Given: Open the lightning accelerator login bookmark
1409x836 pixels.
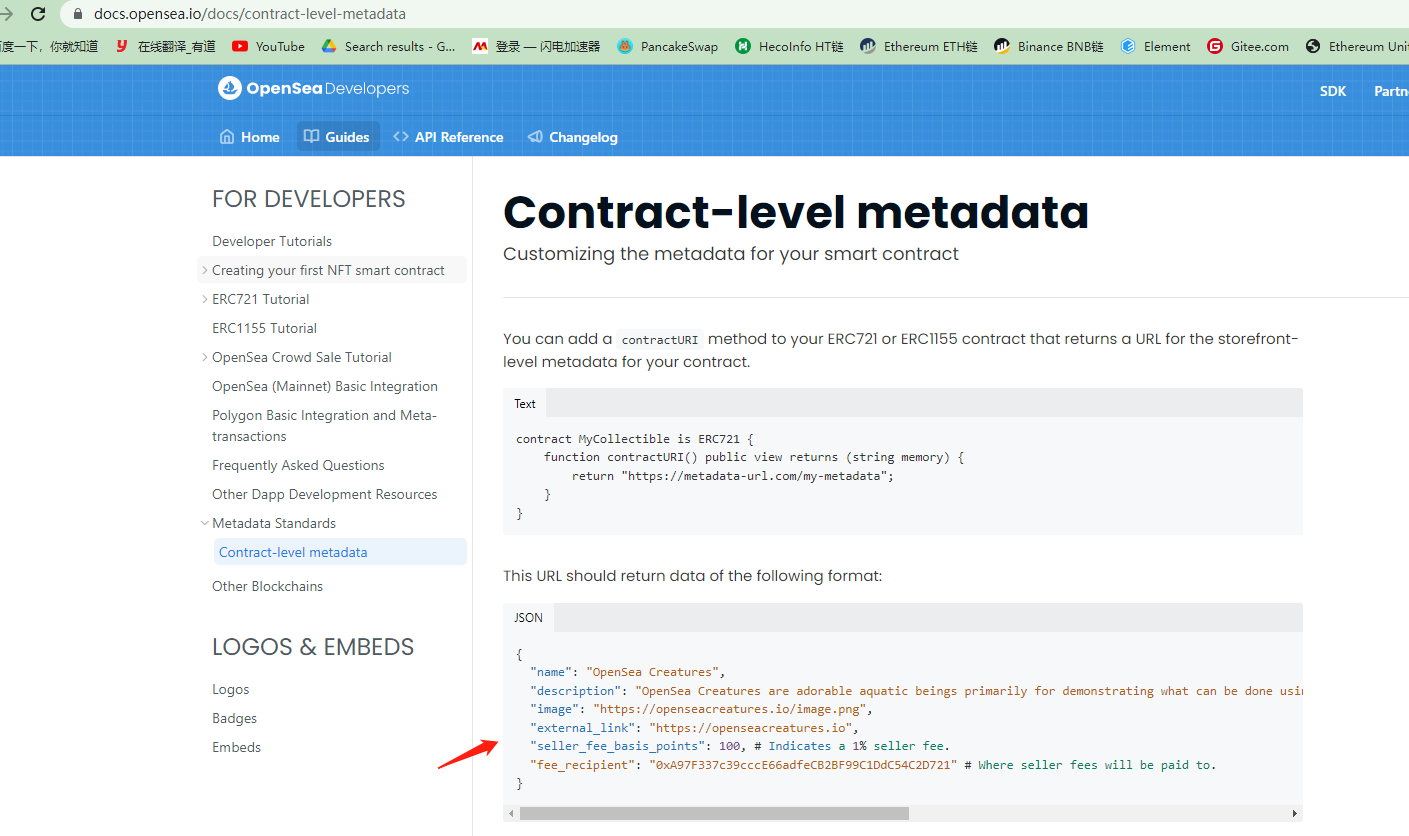Looking at the screenshot, I should [x=536, y=46].
